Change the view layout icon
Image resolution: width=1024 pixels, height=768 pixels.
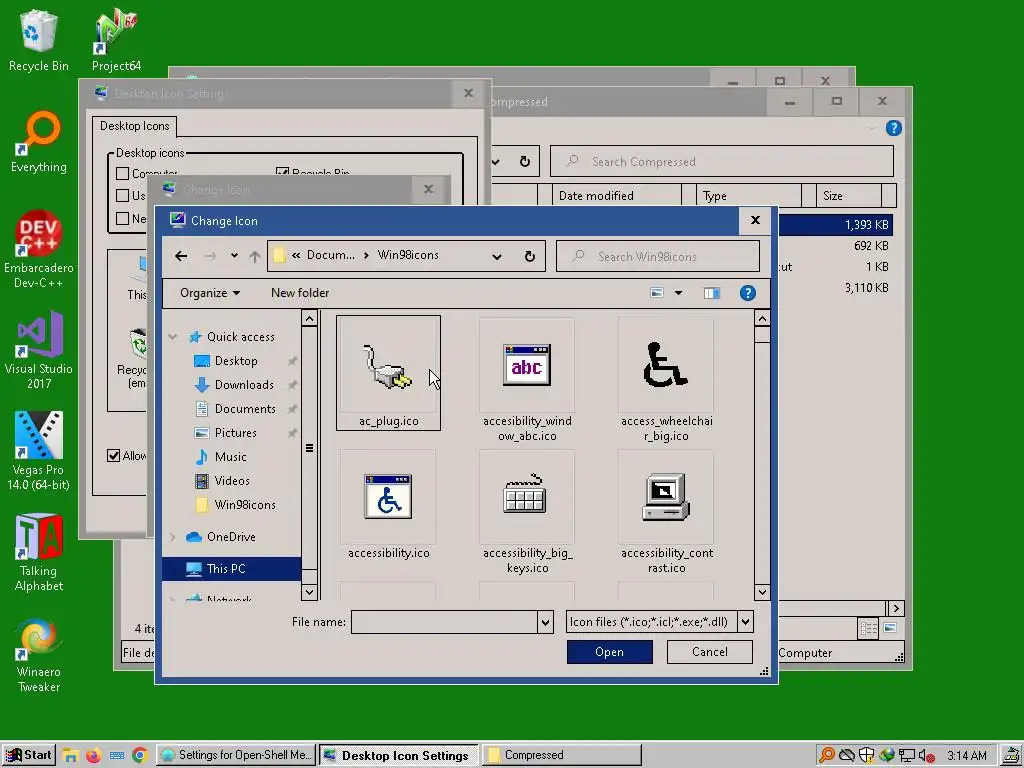click(657, 293)
